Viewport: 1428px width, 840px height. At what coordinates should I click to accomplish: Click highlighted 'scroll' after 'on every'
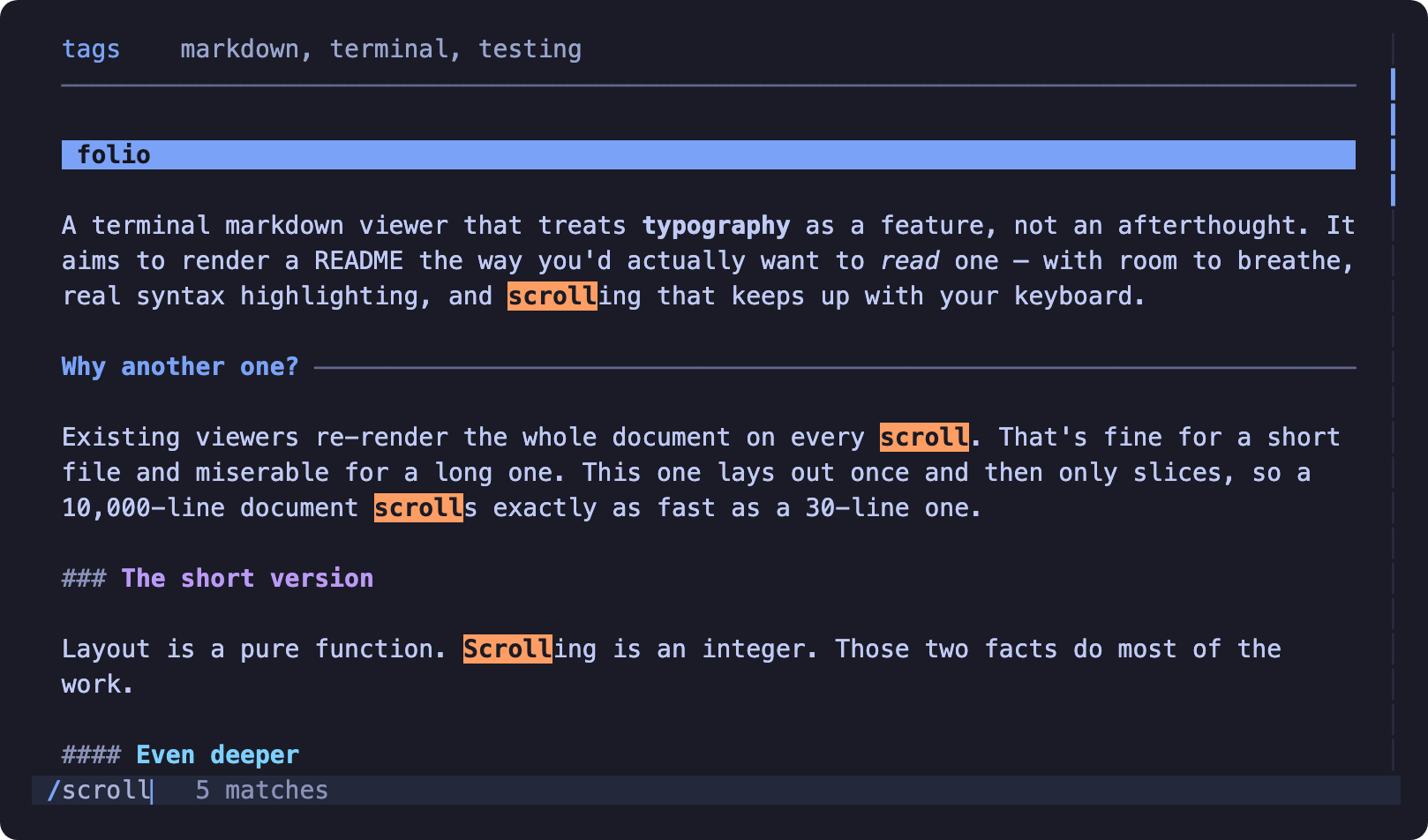coord(924,437)
